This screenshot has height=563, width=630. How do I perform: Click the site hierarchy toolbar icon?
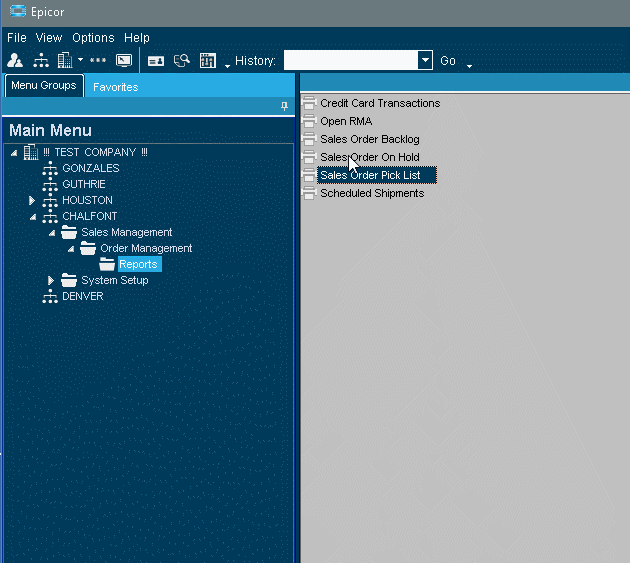(41, 61)
